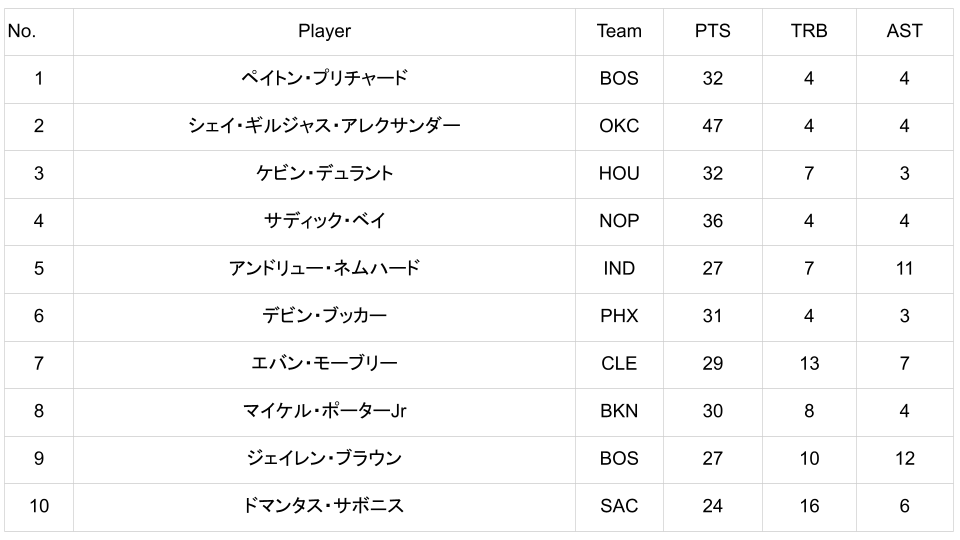
Task: Click the ジェイレン・ブラウン name cell
Action: [x=324, y=458]
